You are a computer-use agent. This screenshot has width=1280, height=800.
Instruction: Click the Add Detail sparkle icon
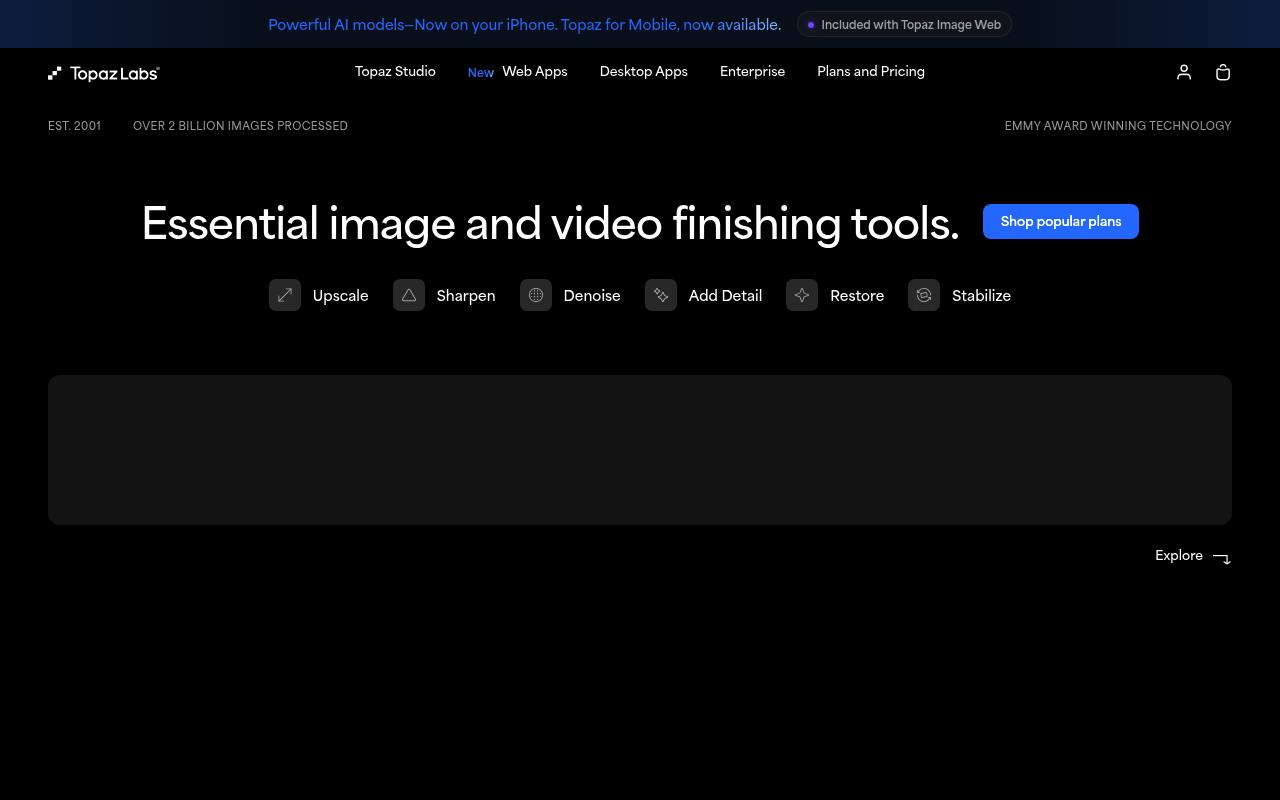(x=661, y=295)
